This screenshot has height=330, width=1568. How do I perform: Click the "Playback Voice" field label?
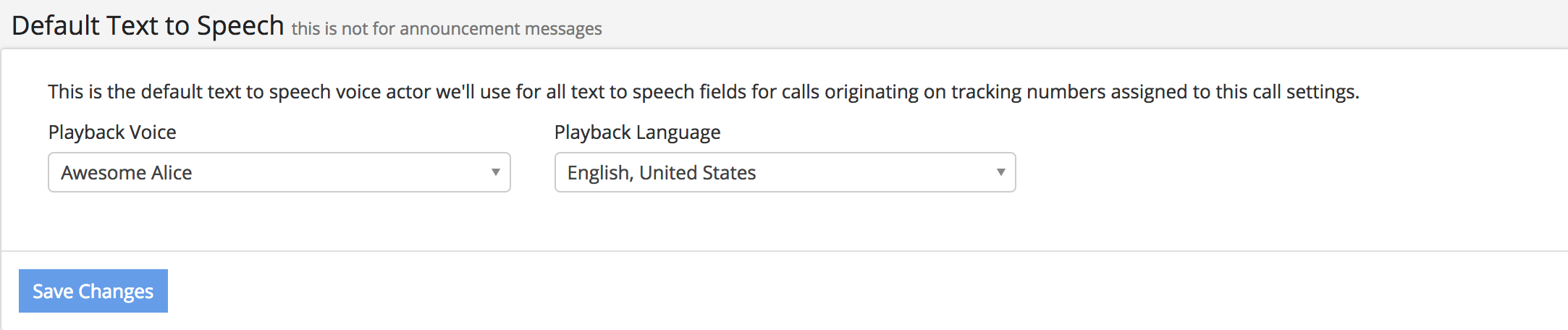point(112,132)
